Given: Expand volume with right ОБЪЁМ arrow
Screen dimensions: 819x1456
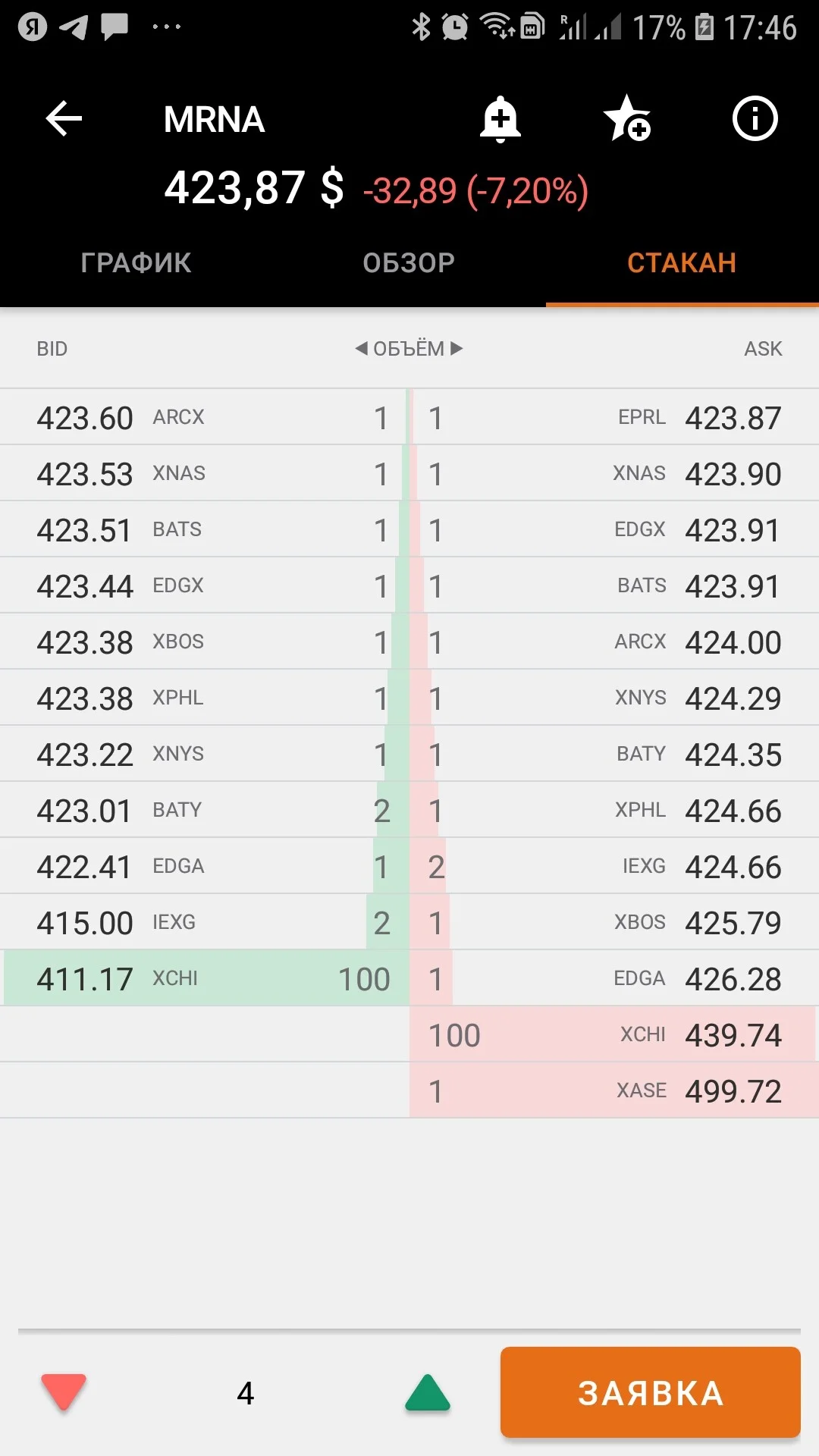Looking at the screenshot, I should [x=457, y=348].
